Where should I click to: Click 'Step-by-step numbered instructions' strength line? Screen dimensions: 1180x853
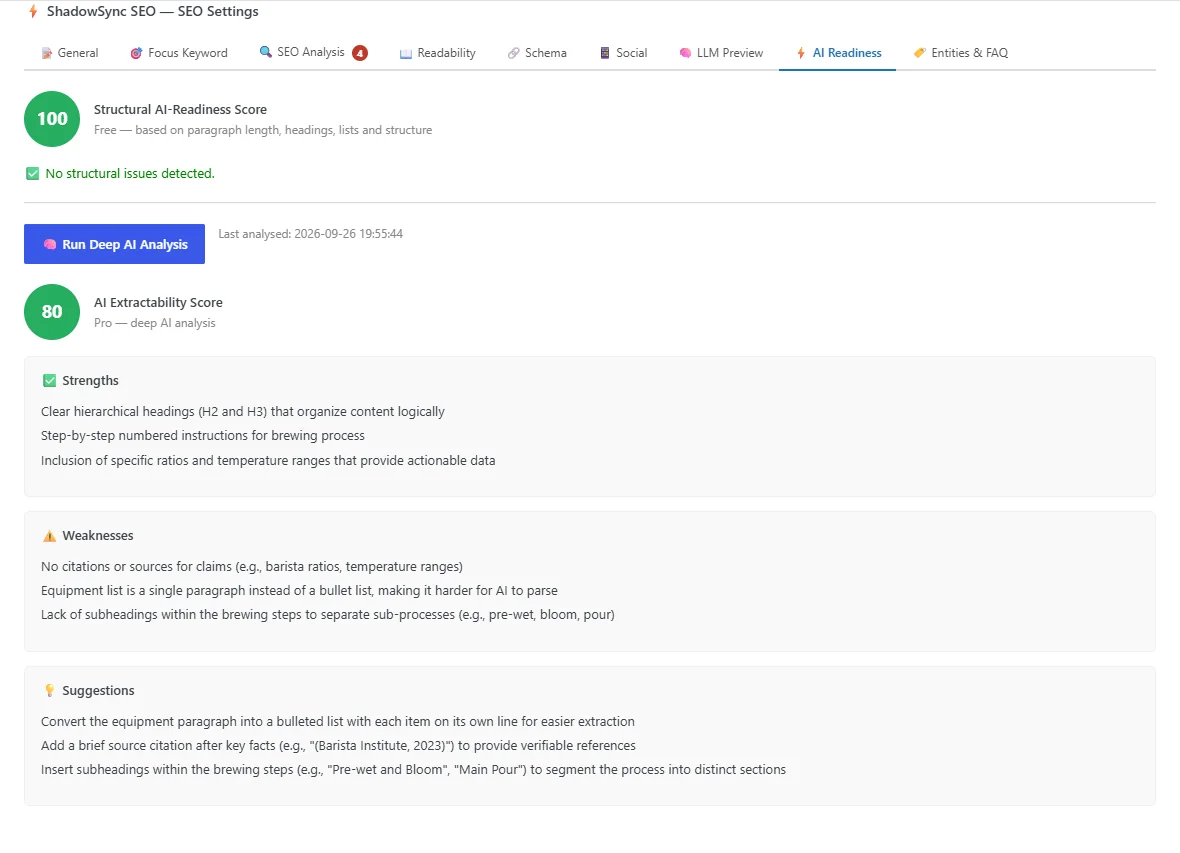202,435
